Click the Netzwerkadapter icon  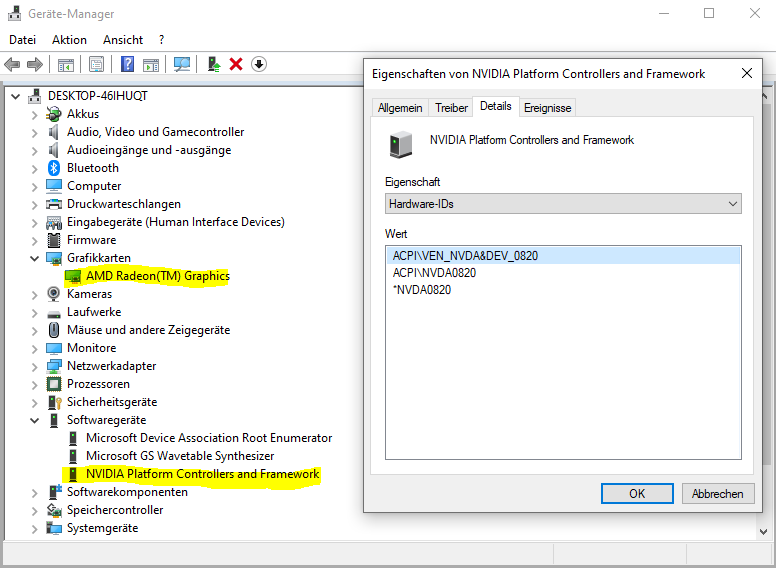click(x=53, y=366)
